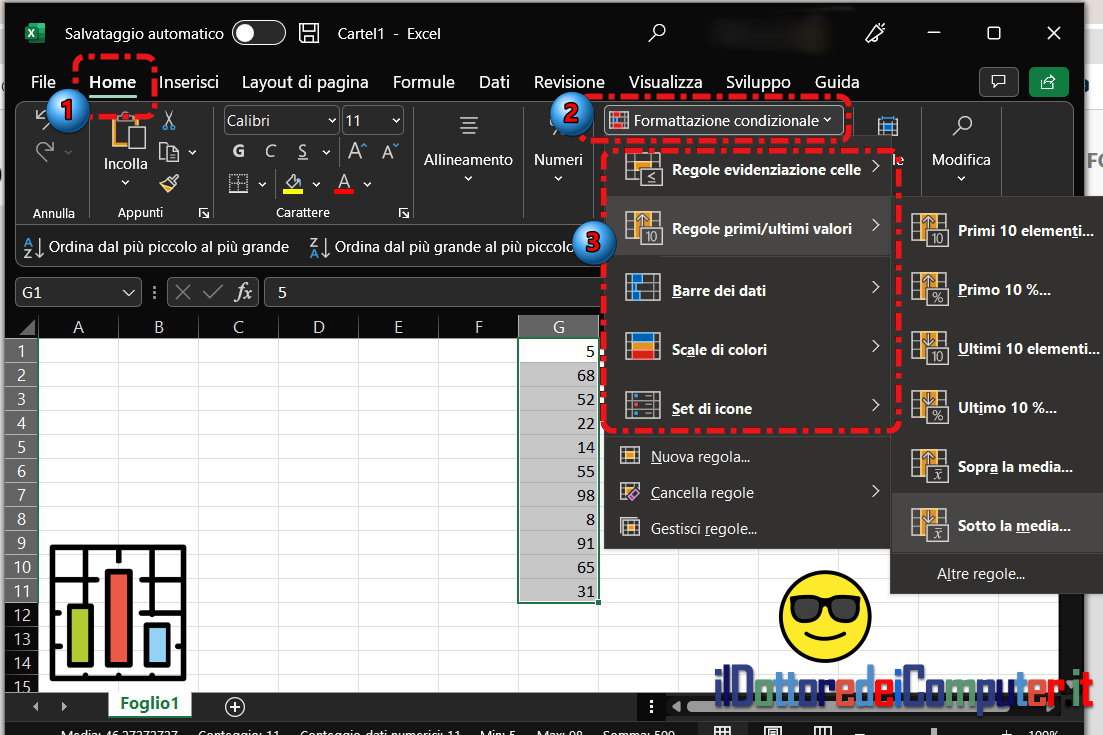This screenshot has height=735, width=1103.
Task: Select Primo 10 % rule
Action: 997,288
